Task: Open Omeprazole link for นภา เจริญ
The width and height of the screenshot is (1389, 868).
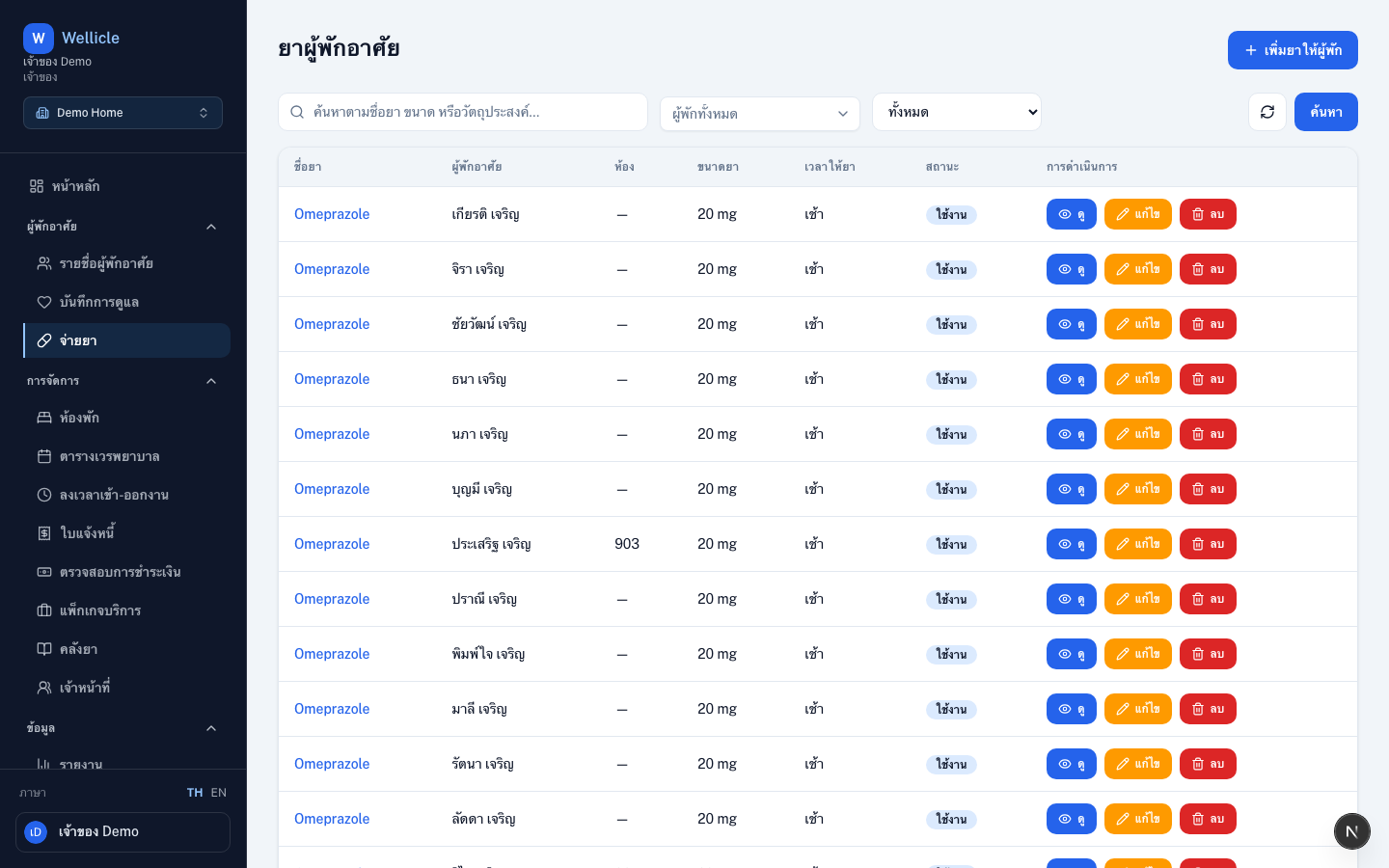Action: 332,434
